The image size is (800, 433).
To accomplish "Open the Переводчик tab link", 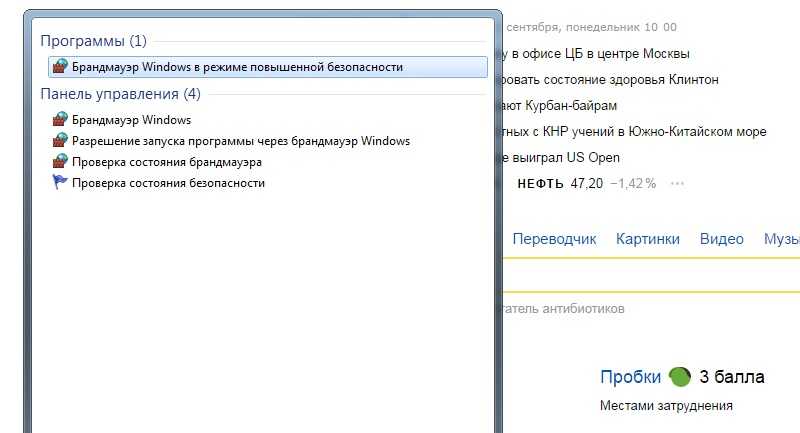I will tap(554, 239).
